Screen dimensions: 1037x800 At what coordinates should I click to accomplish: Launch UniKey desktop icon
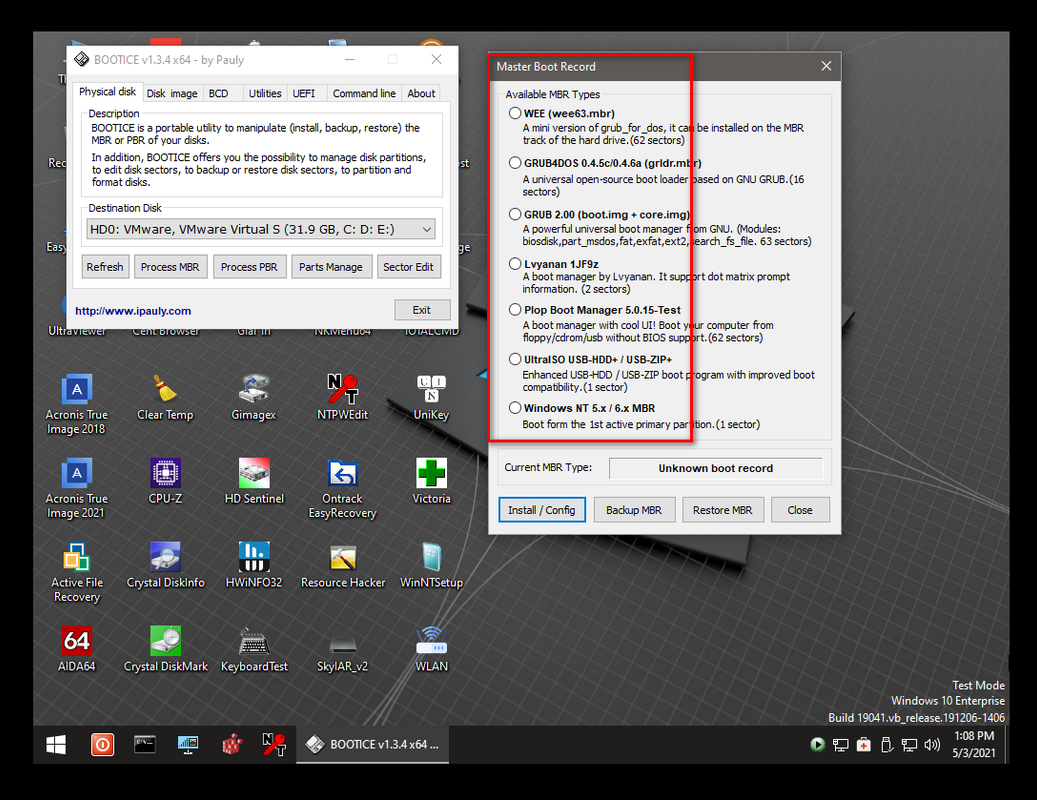(431, 397)
